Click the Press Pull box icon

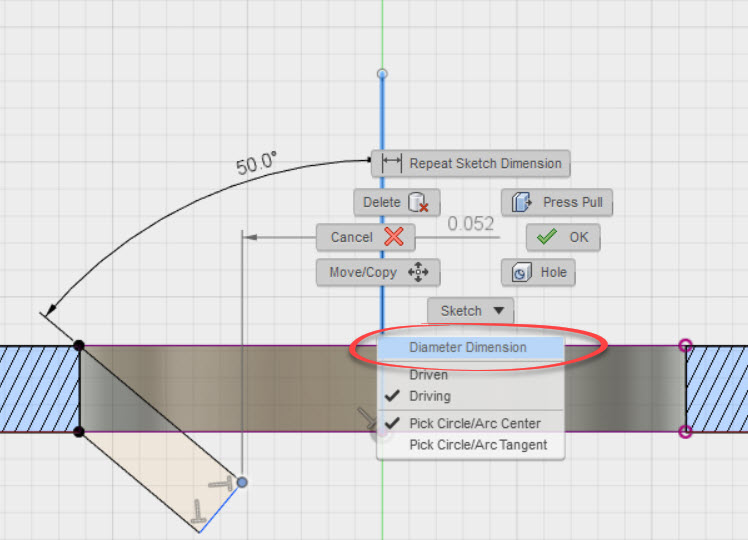(x=521, y=202)
